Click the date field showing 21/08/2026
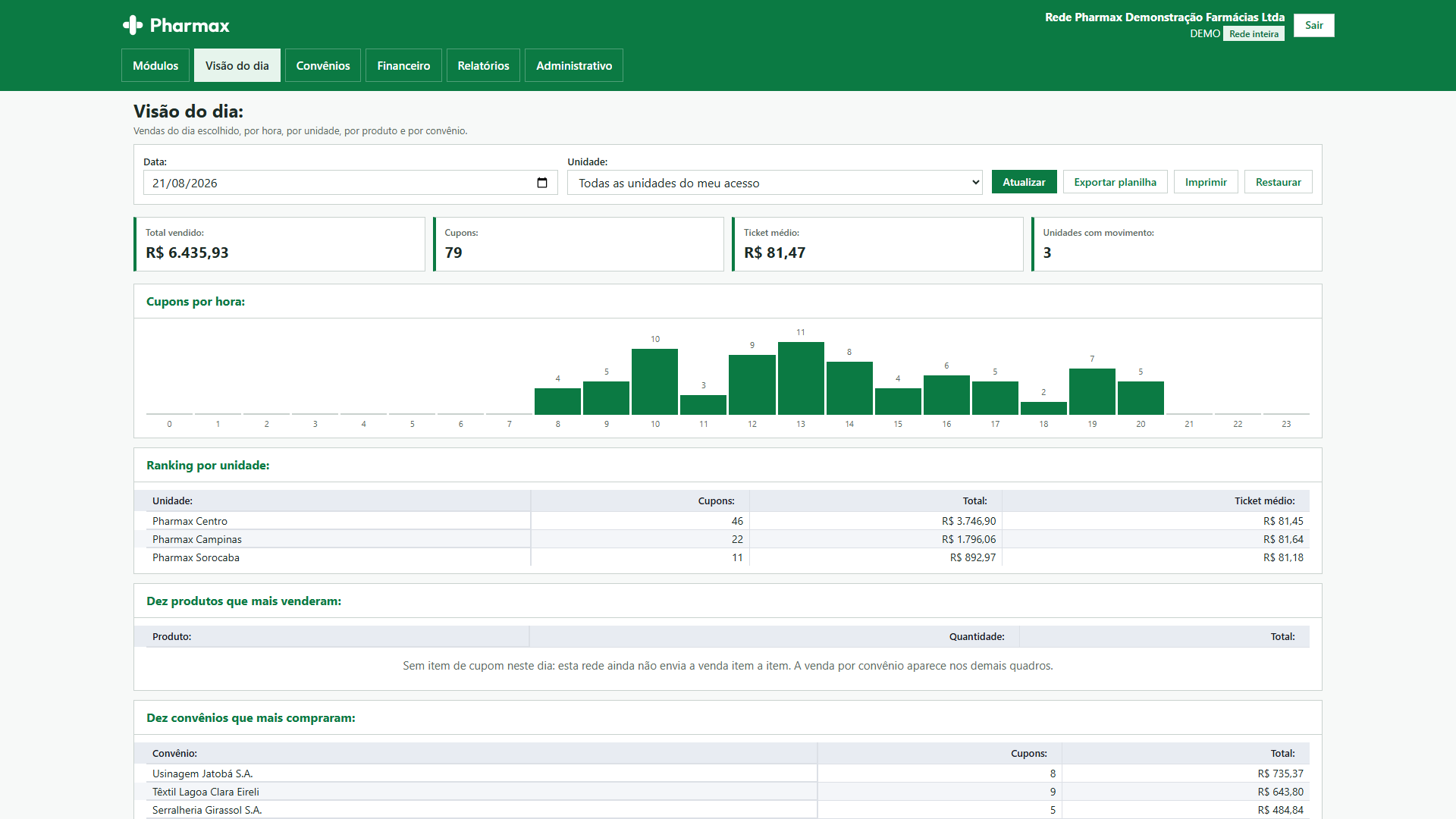 (x=350, y=183)
